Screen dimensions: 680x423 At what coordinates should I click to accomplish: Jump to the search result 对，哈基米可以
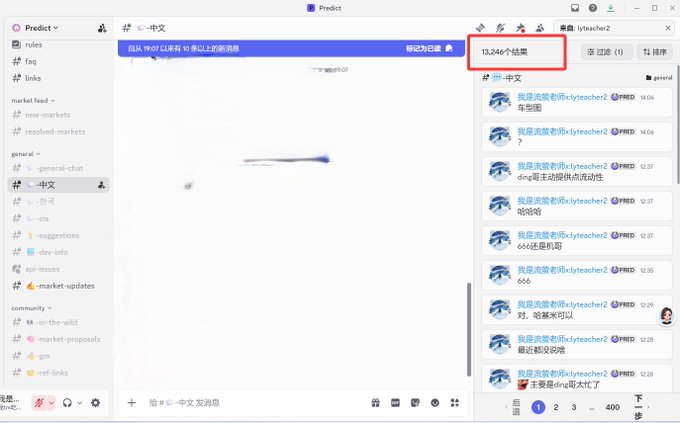[577, 310]
